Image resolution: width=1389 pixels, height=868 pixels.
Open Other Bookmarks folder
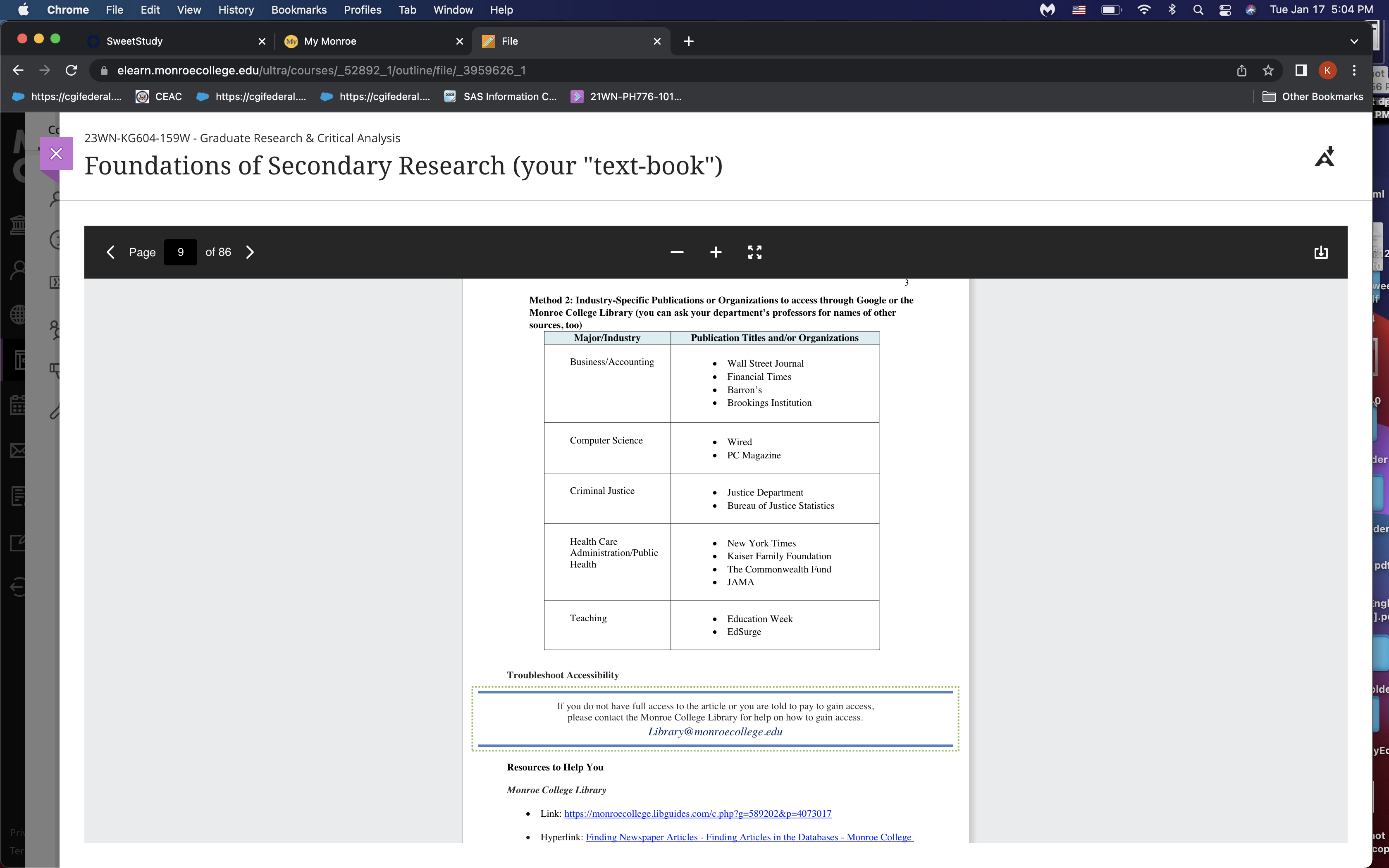[x=1313, y=96]
